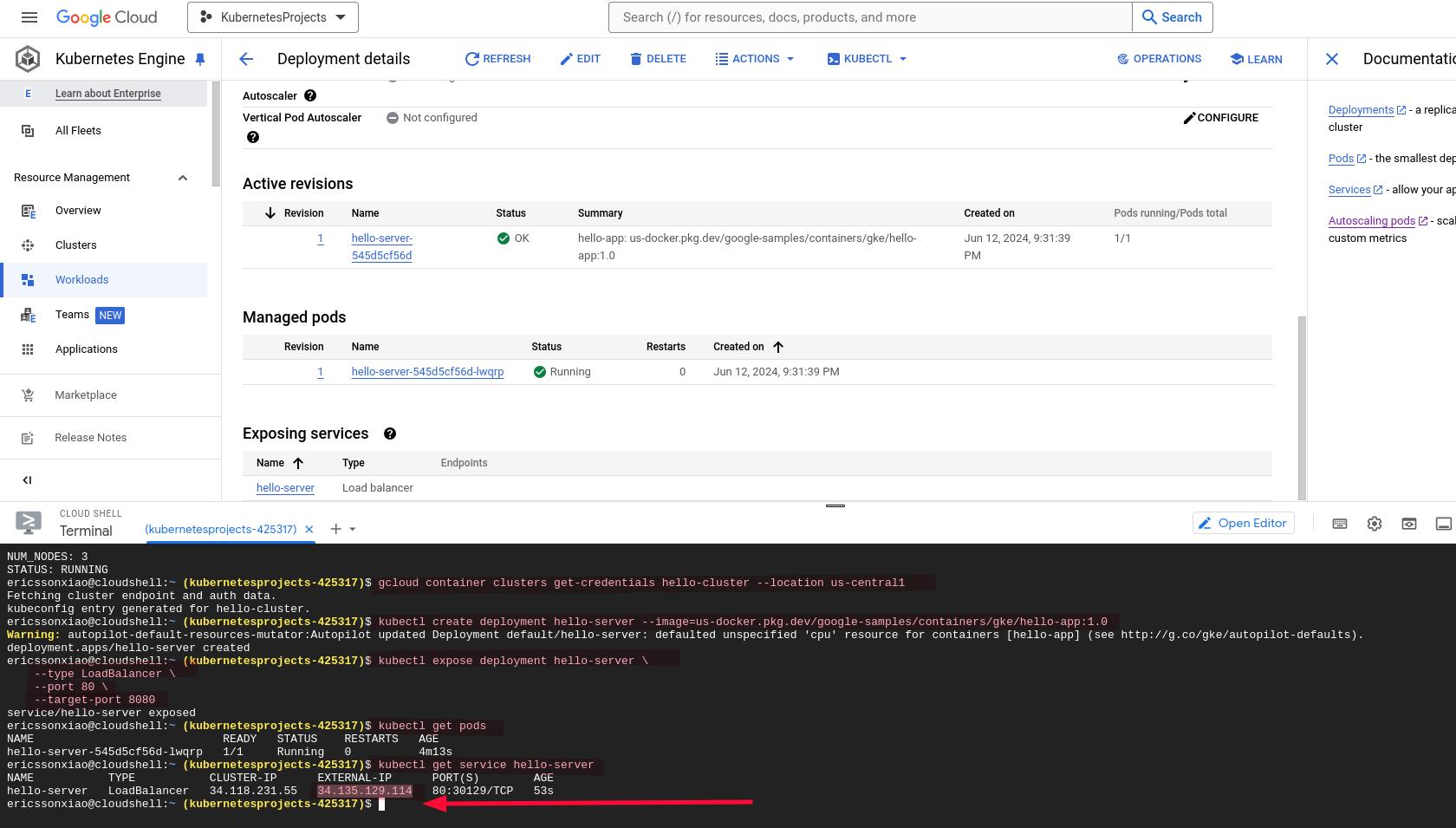The image size is (1456, 828).
Task: Add a new Cloud Shell tab
Action: tap(335, 529)
